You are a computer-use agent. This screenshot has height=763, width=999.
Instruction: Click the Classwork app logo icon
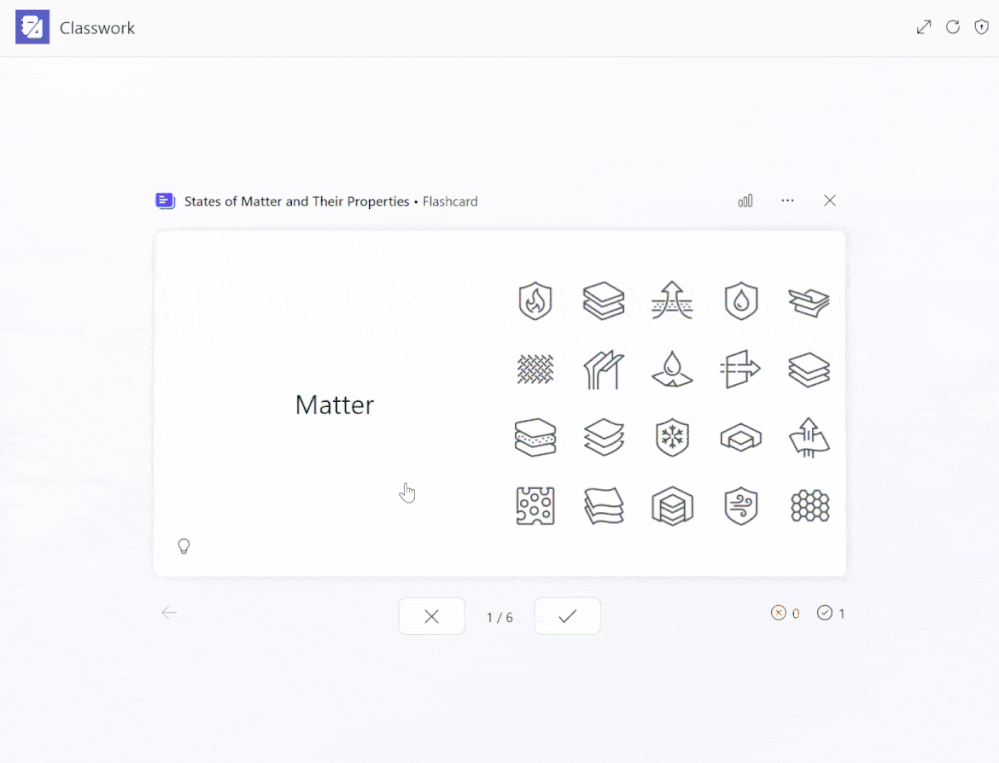coord(32,27)
